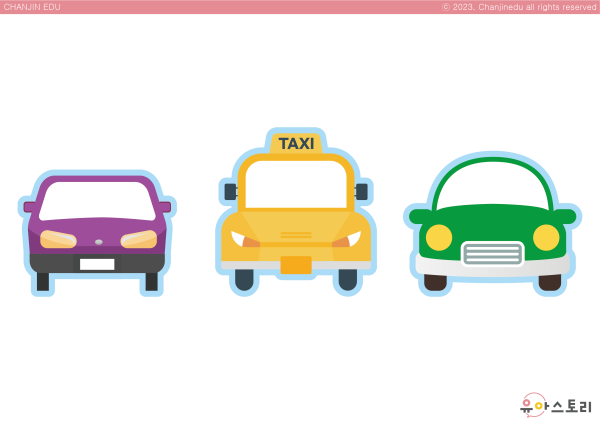Click the CHANJIN EDU header text
This screenshot has height=424, width=600.
tap(32, 7)
